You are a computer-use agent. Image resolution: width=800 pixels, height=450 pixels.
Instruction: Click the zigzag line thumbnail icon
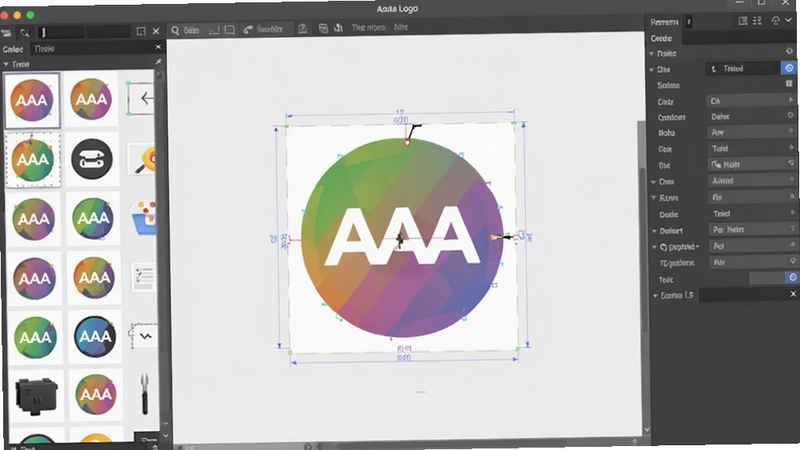[x=144, y=336]
